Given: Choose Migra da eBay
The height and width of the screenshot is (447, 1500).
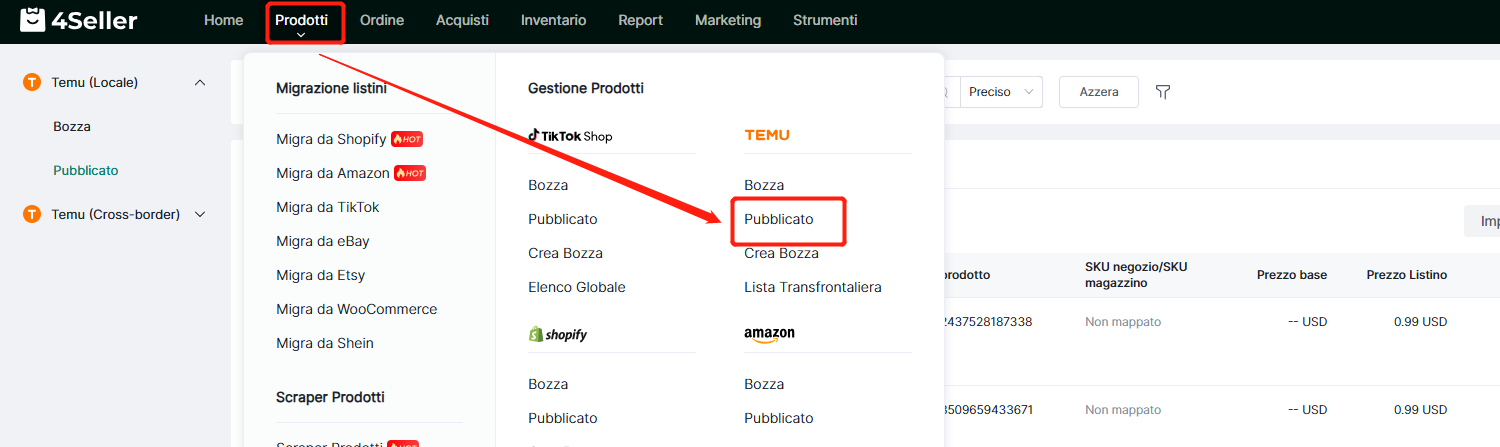Looking at the screenshot, I should [323, 241].
